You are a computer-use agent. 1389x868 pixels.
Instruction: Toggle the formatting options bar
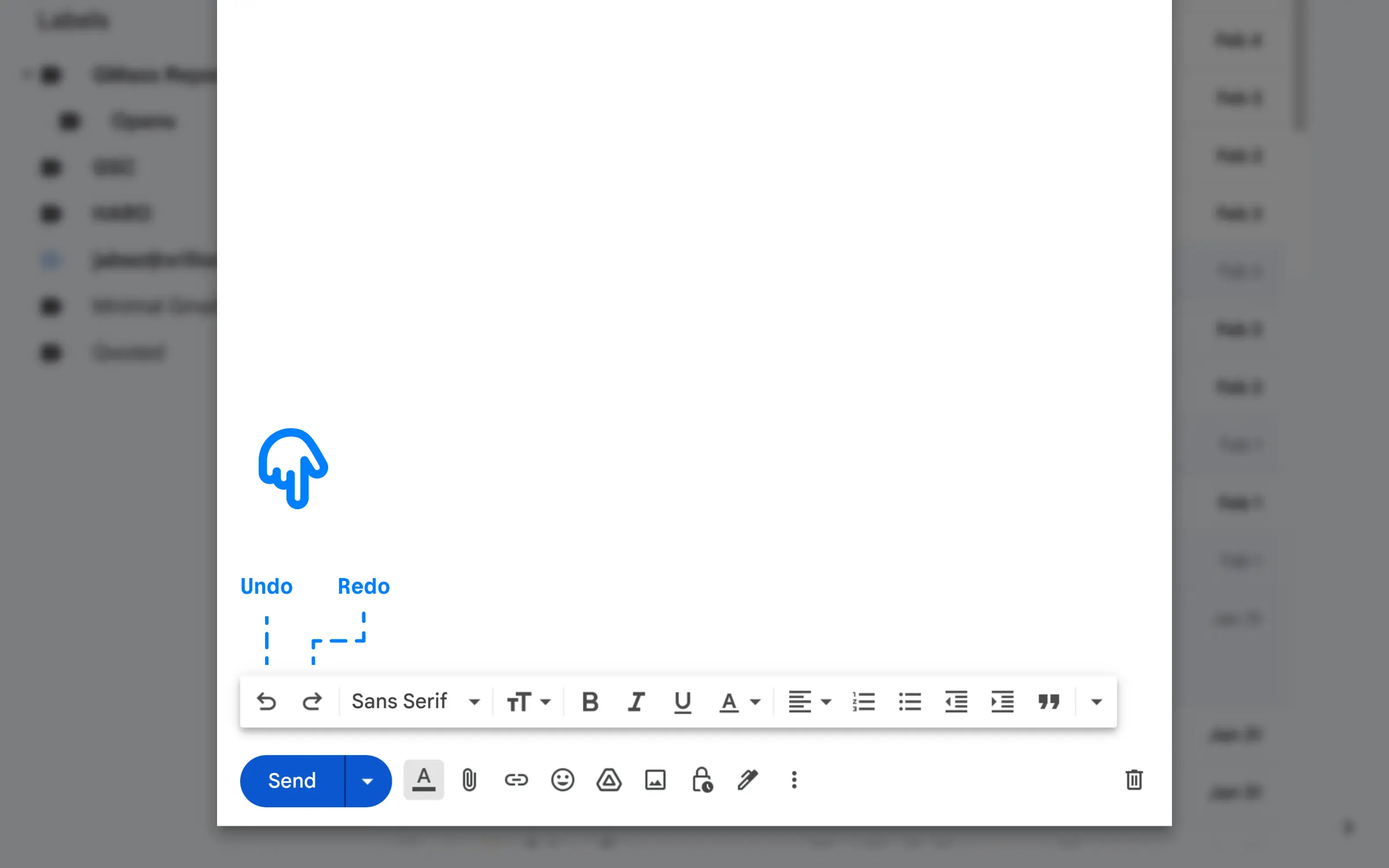coord(424,779)
